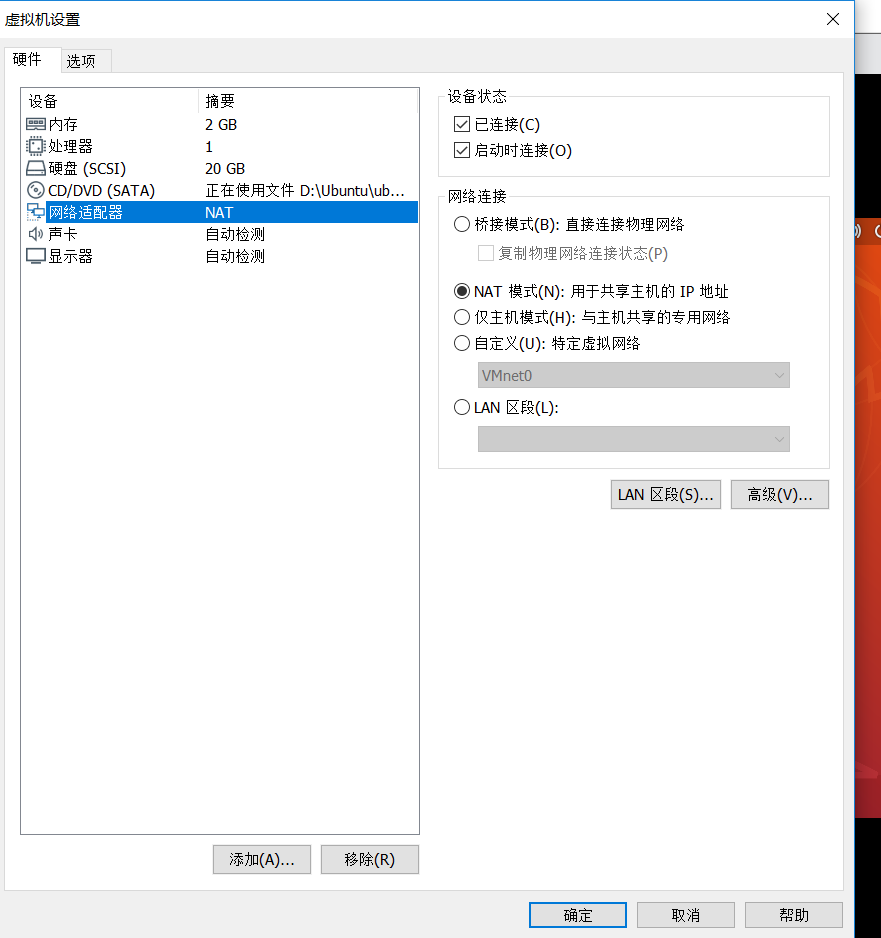This screenshot has width=881, height=938.
Task: Click the 设备 column header
Action: [110, 101]
